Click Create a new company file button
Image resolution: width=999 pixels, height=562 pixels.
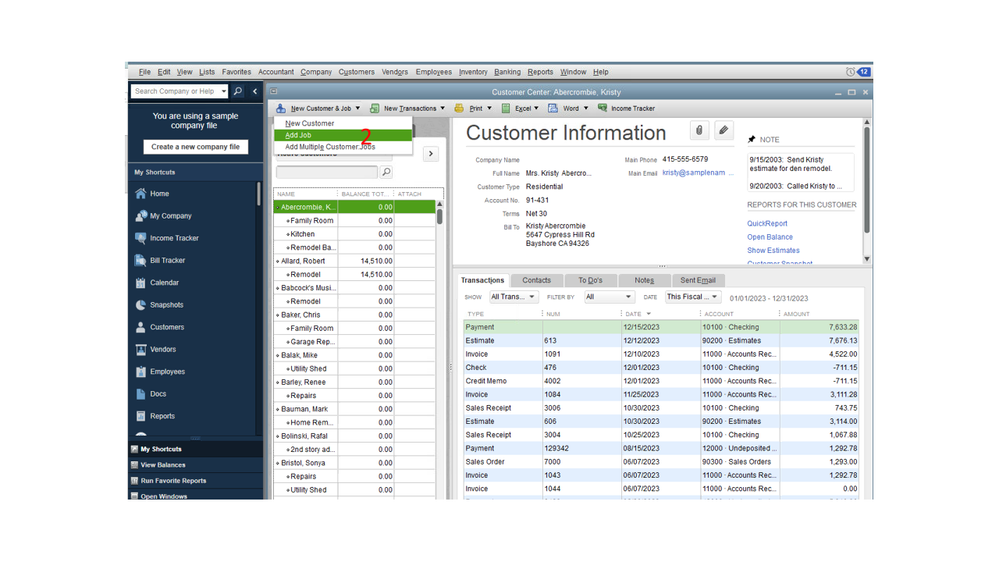195,147
